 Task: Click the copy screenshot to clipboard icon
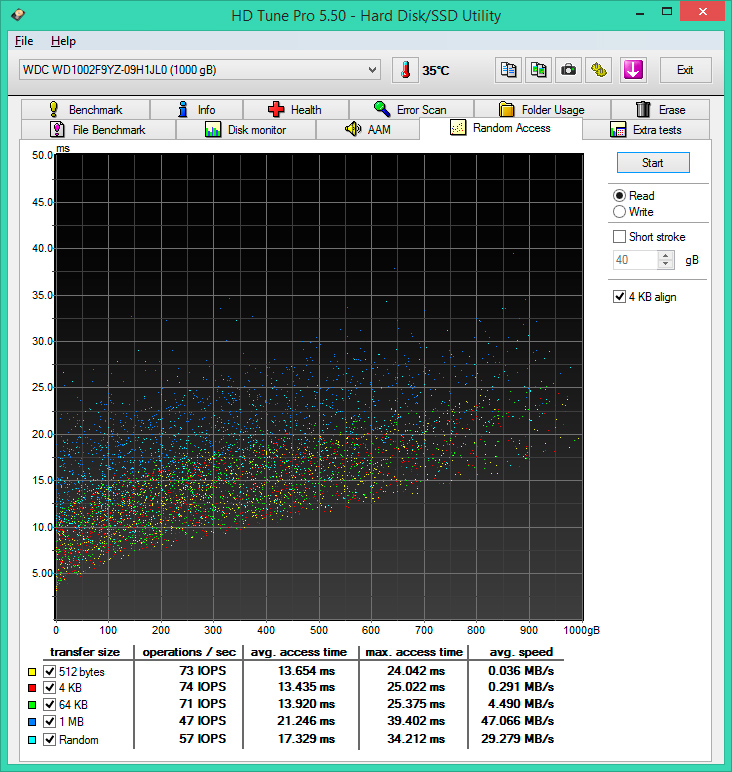point(539,70)
